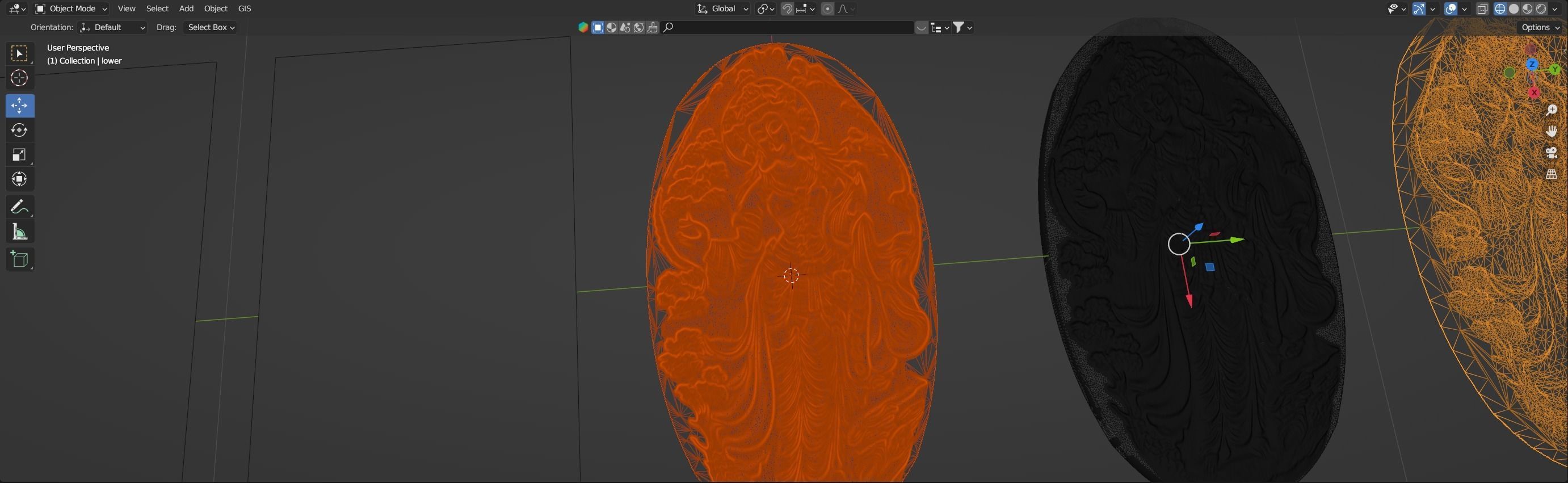Open the selectability and visibility dropdown
This screenshot has height=483, width=1568.
click(x=1397, y=9)
